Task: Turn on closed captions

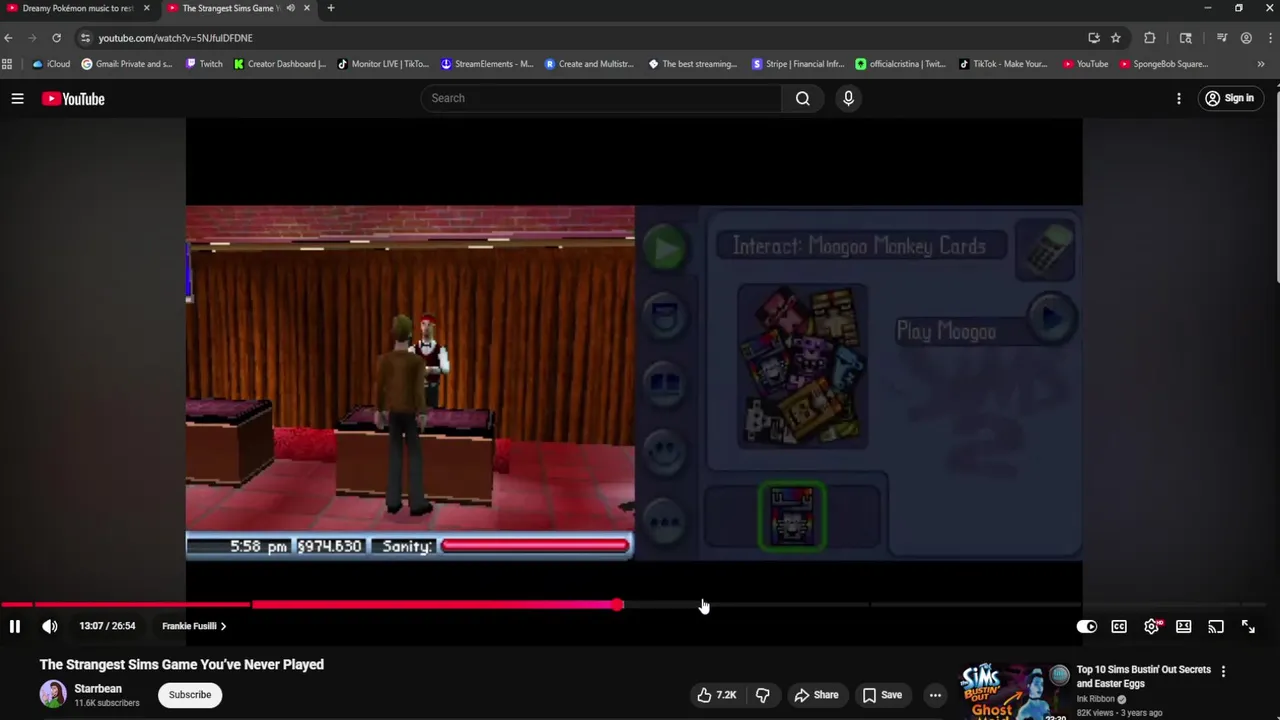Action: 1119,627
